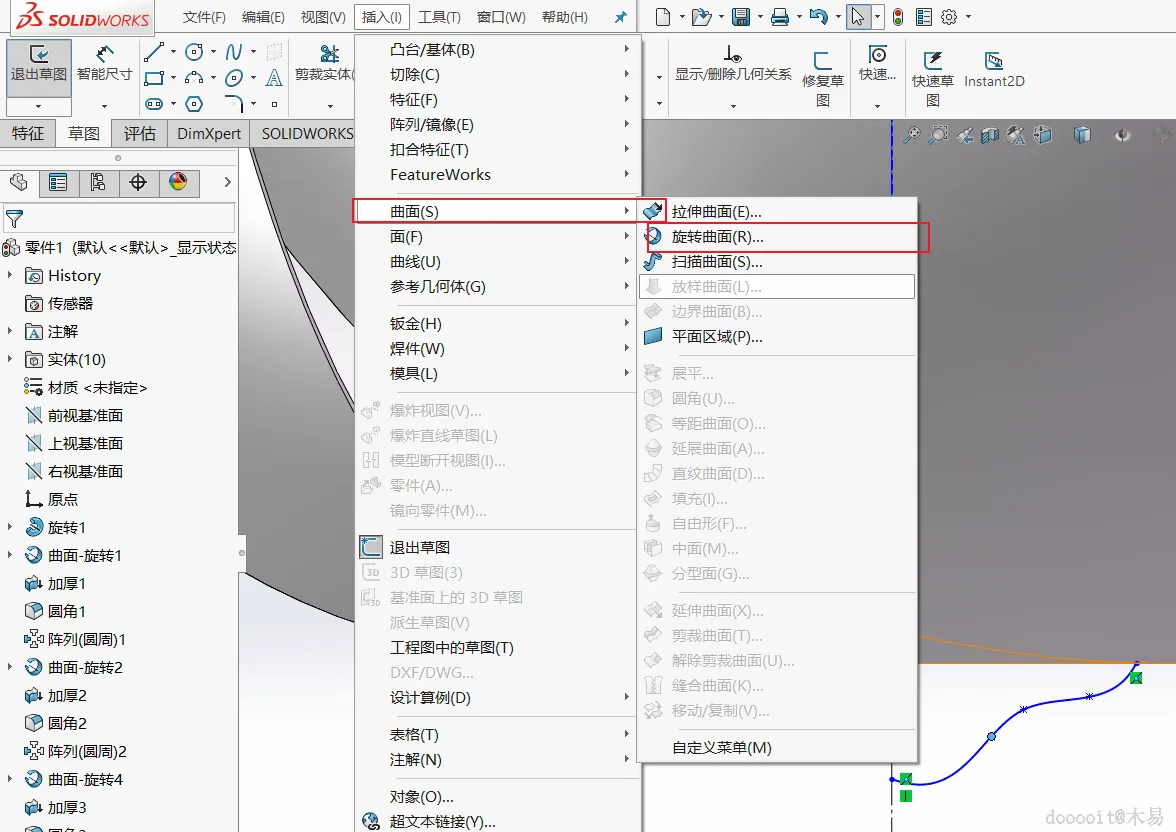Expand the 曲面-旋转4 feature node
The image size is (1176, 832).
[10, 779]
